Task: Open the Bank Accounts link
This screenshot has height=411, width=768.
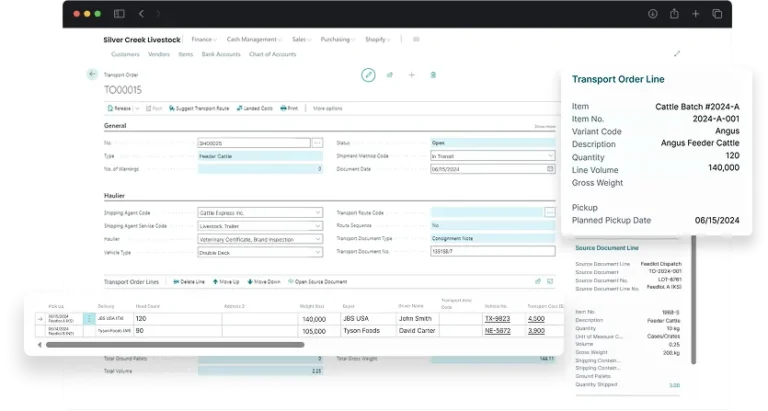Action: click(221, 54)
